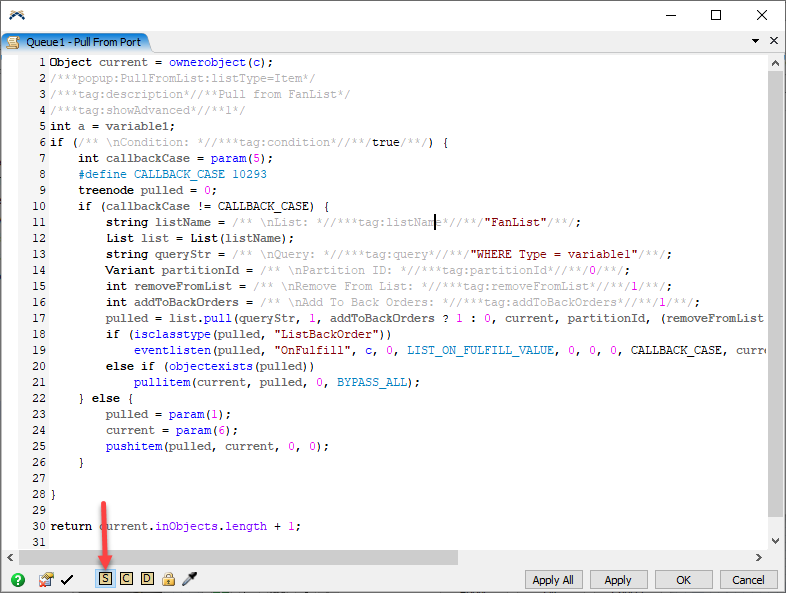Click the vertical scrollbar up arrow
786x593 pixels.
775,63
